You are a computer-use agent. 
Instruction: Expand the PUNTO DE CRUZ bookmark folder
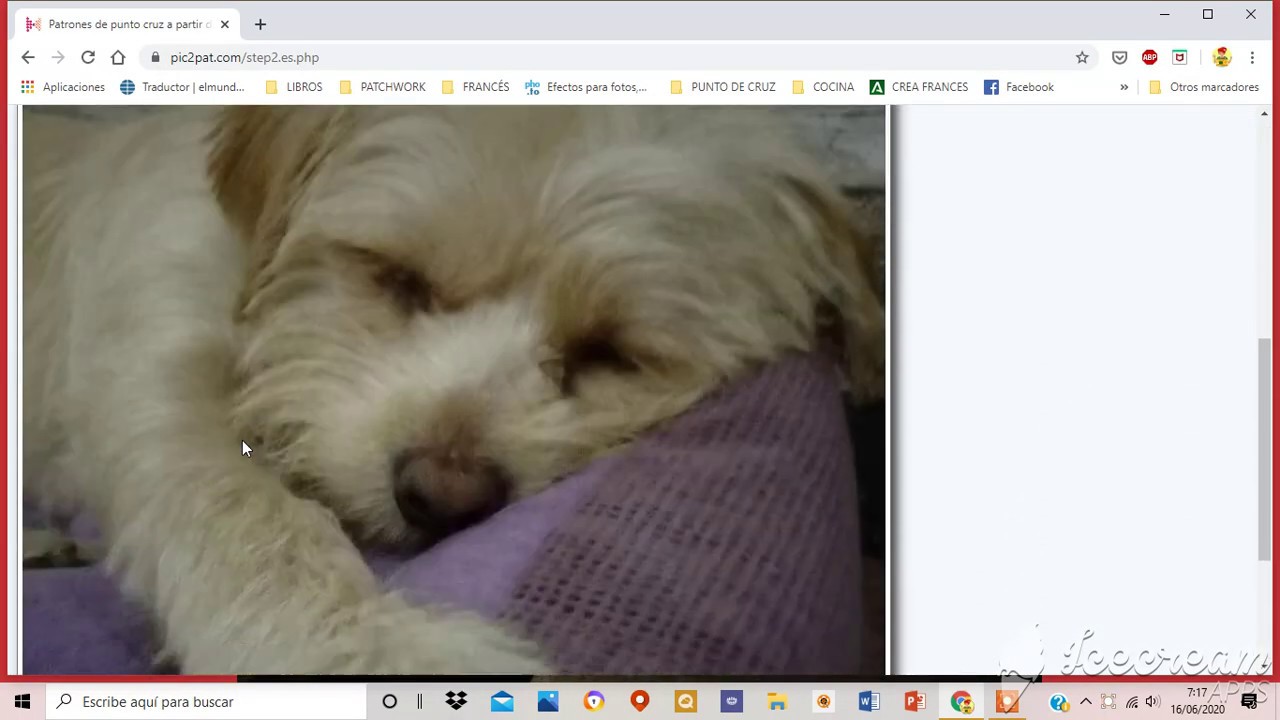coord(722,87)
